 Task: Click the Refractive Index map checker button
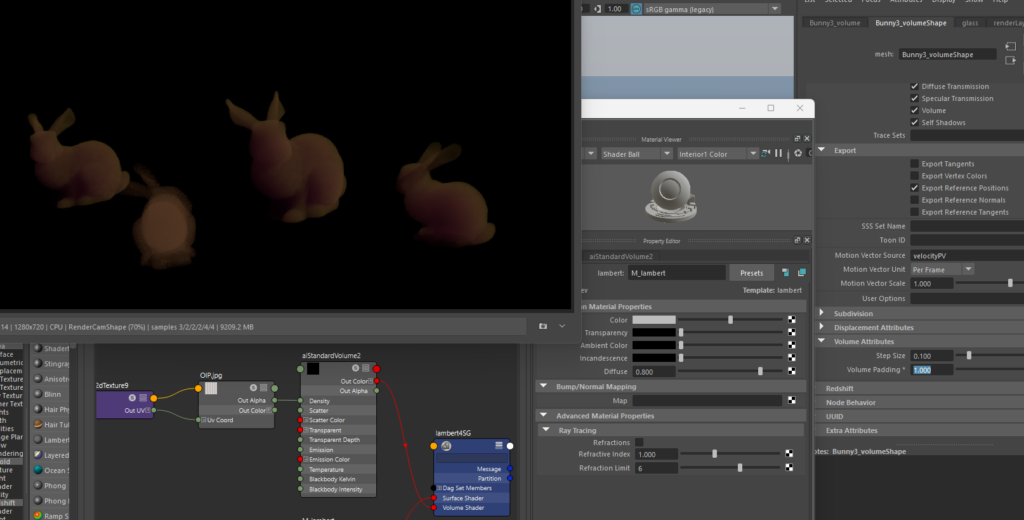tap(789, 453)
